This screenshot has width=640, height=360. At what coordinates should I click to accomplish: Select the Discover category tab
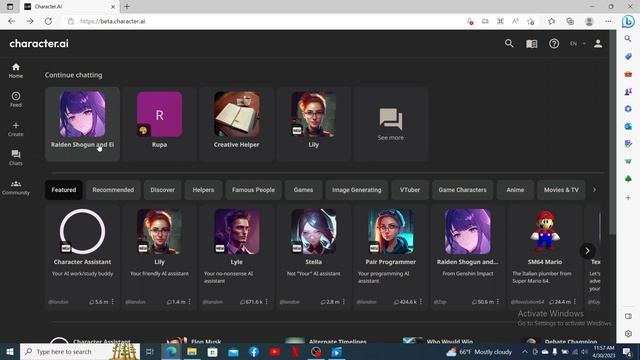pyautogui.click(x=162, y=190)
